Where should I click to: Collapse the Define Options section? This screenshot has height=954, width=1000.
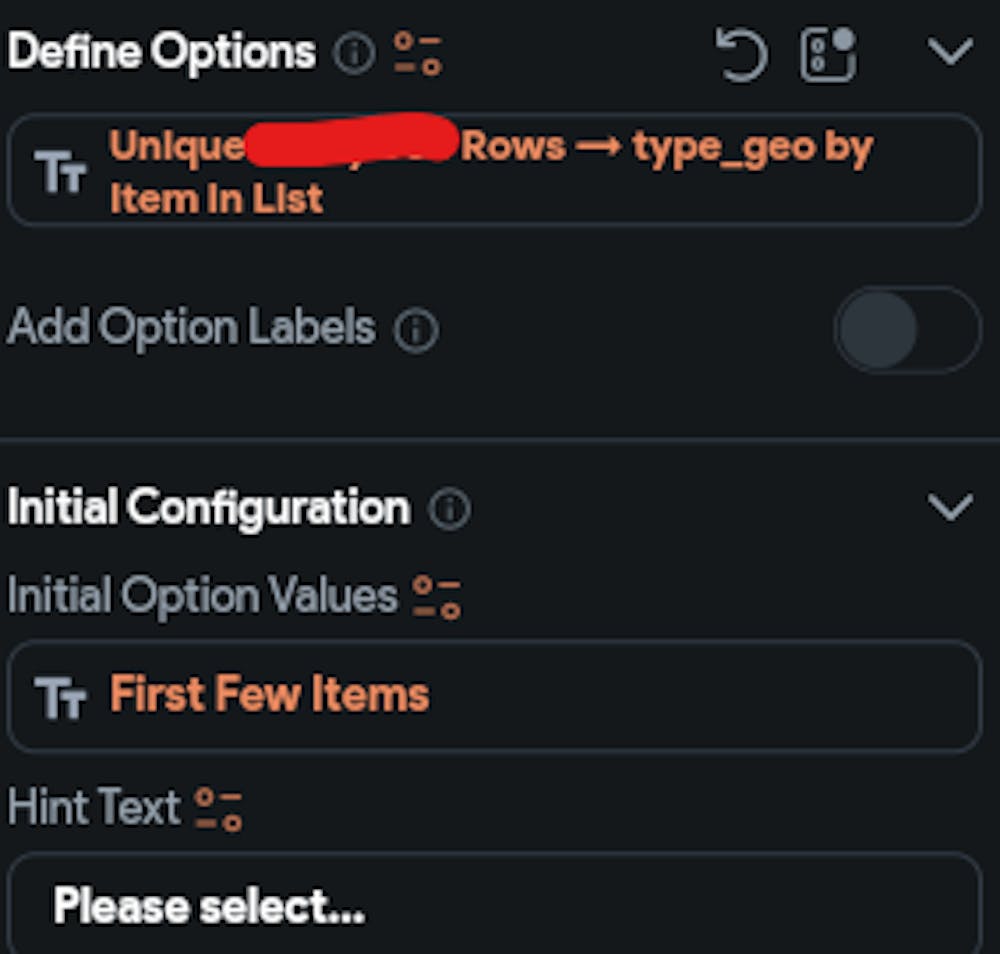coord(949,52)
